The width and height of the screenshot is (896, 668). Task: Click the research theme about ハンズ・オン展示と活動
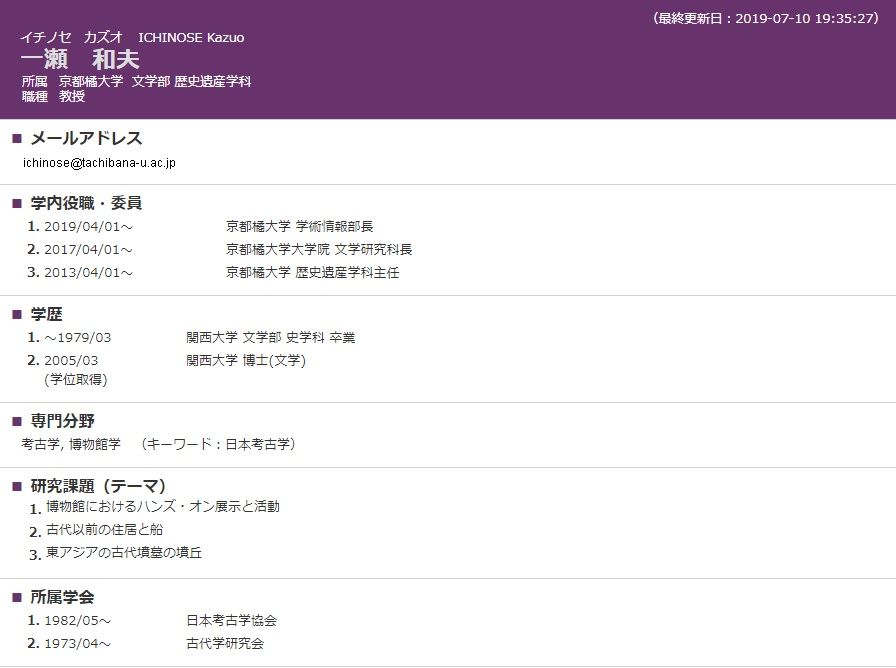163,507
